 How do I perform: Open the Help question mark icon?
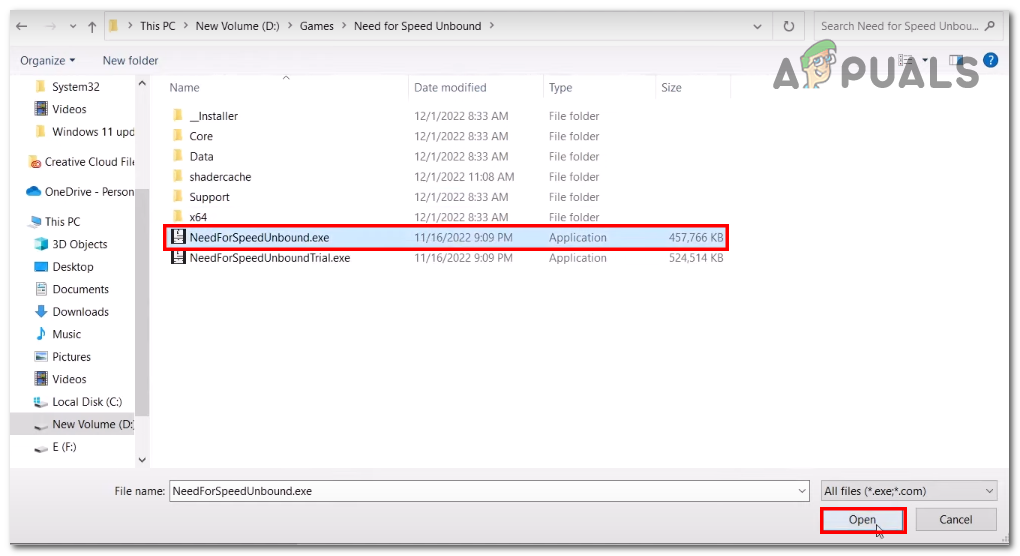pos(991,60)
